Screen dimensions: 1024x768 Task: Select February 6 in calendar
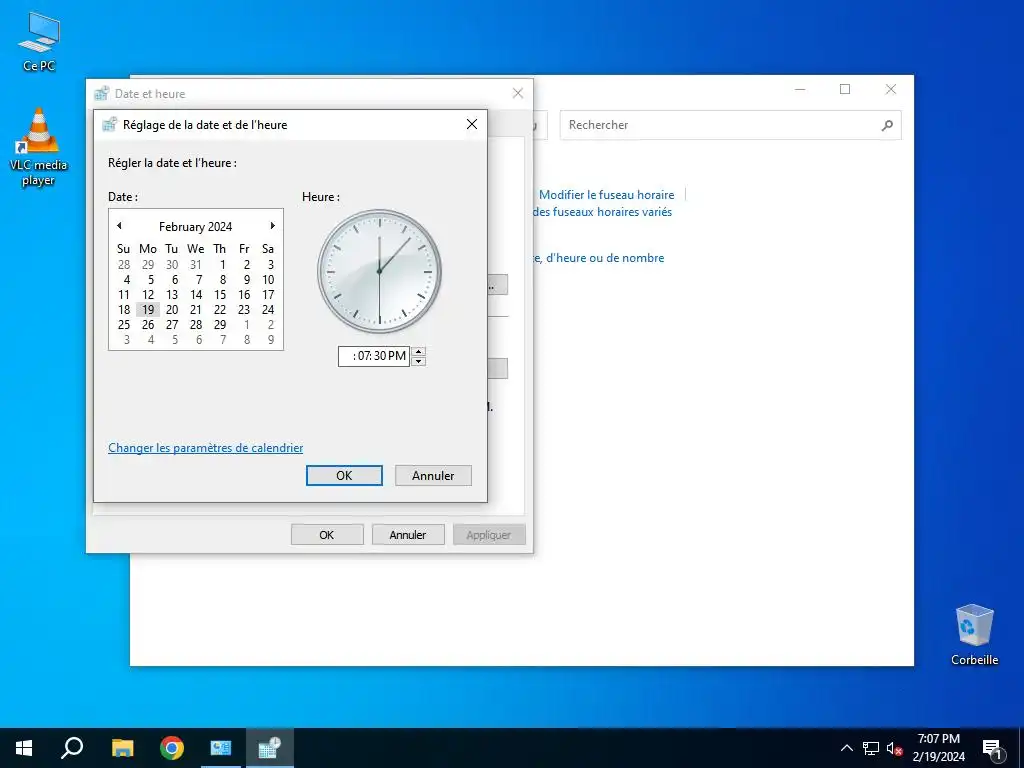tap(174, 280)
